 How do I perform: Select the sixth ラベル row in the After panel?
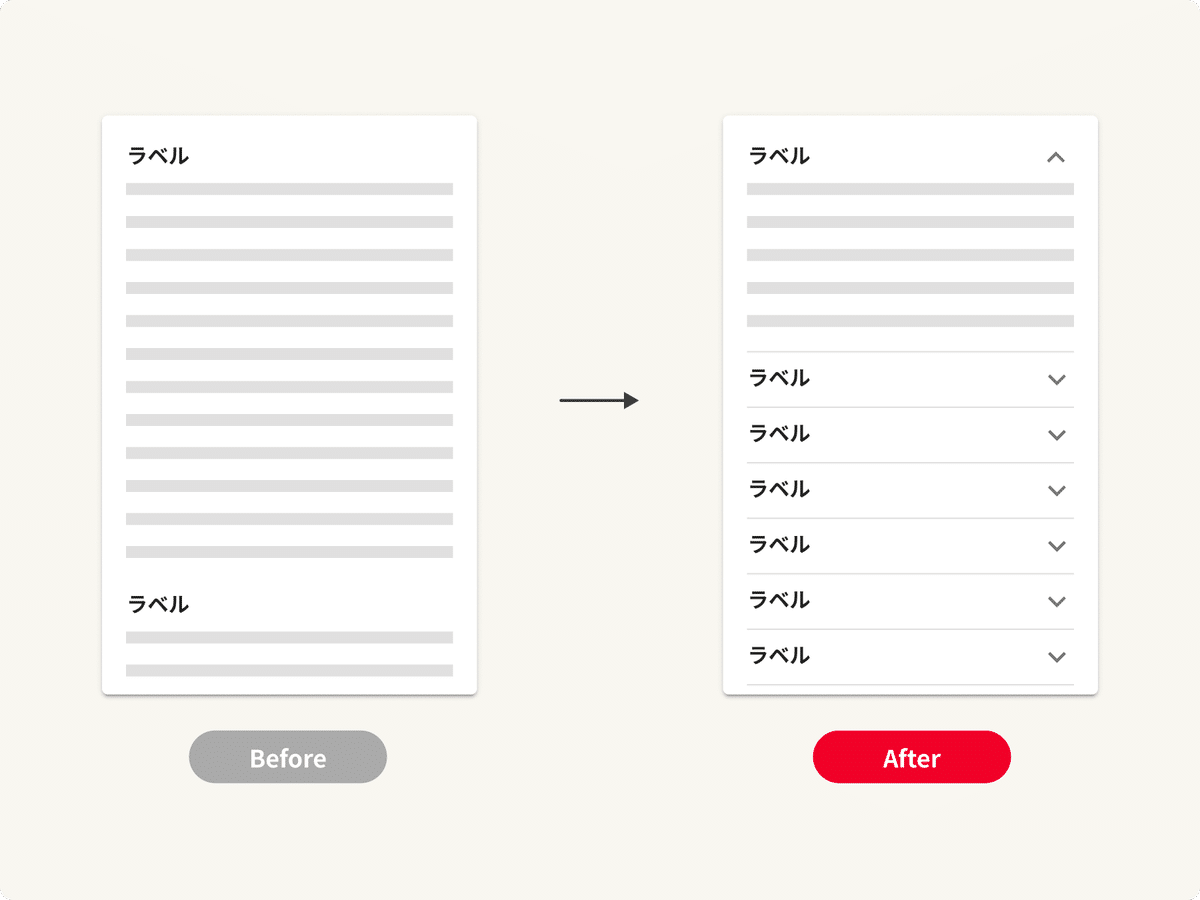pyautogui.click(x=779, y=600)
